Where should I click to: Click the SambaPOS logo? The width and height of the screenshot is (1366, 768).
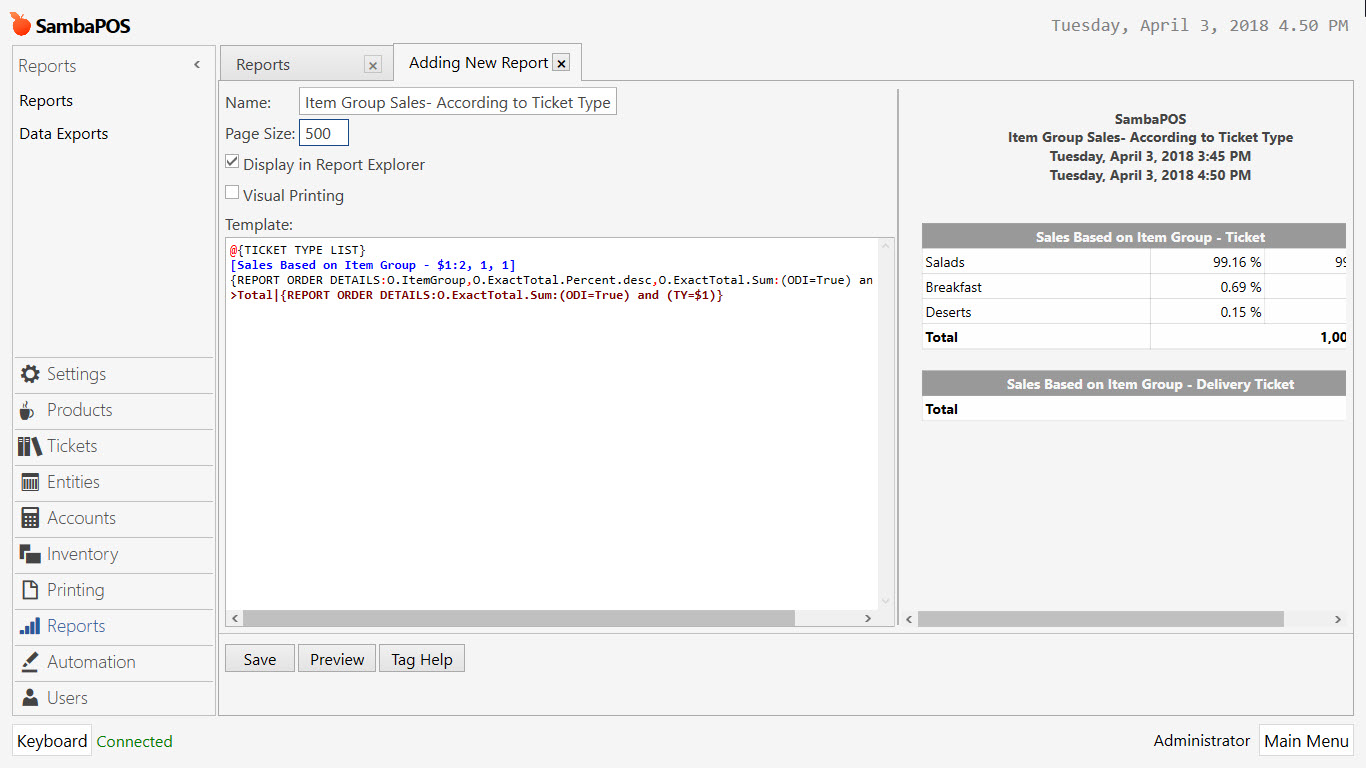point(70,24)
